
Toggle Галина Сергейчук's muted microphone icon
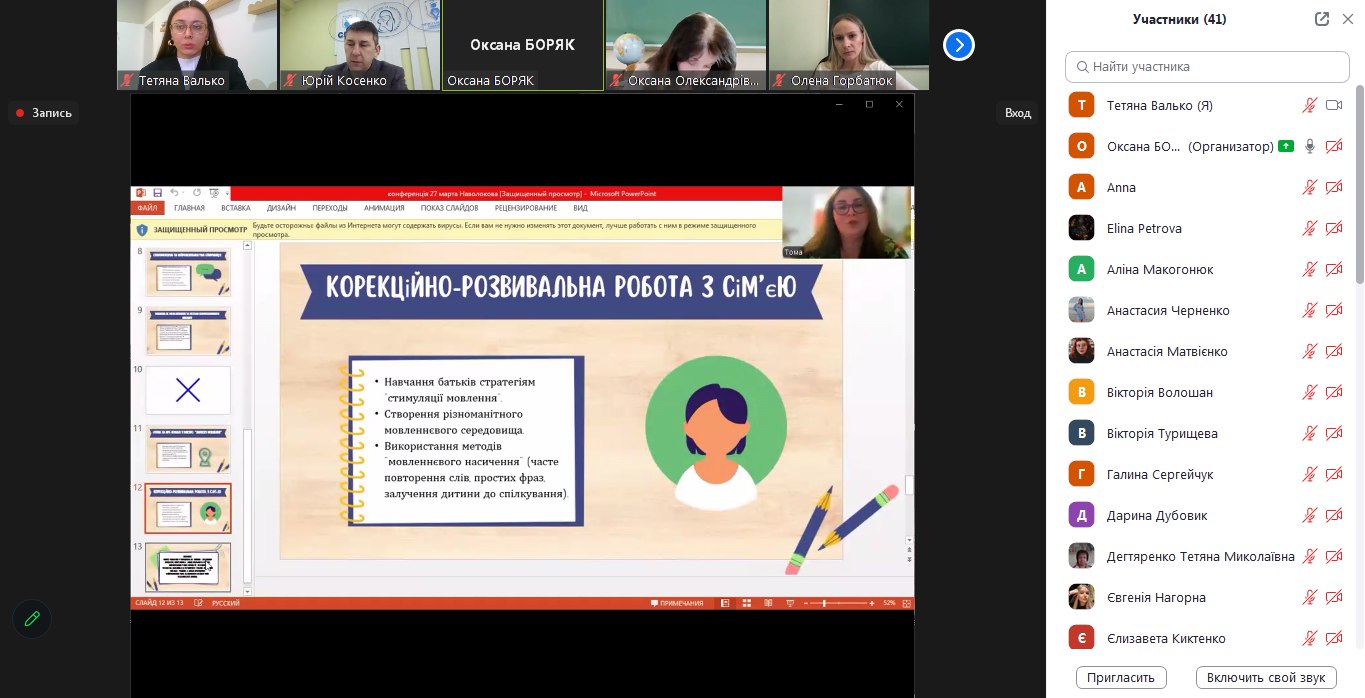coord(1309,474)
